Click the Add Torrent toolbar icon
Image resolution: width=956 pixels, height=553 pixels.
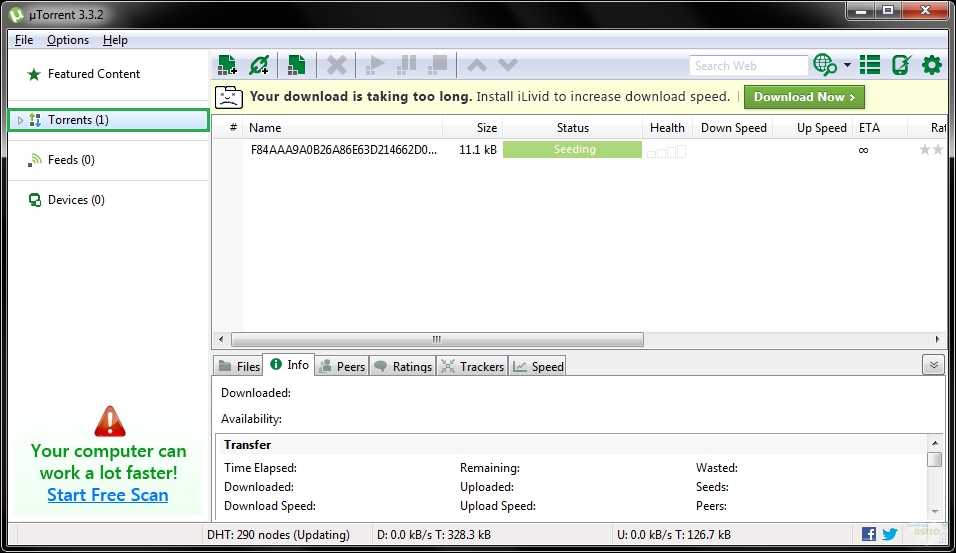coord(227,65)
